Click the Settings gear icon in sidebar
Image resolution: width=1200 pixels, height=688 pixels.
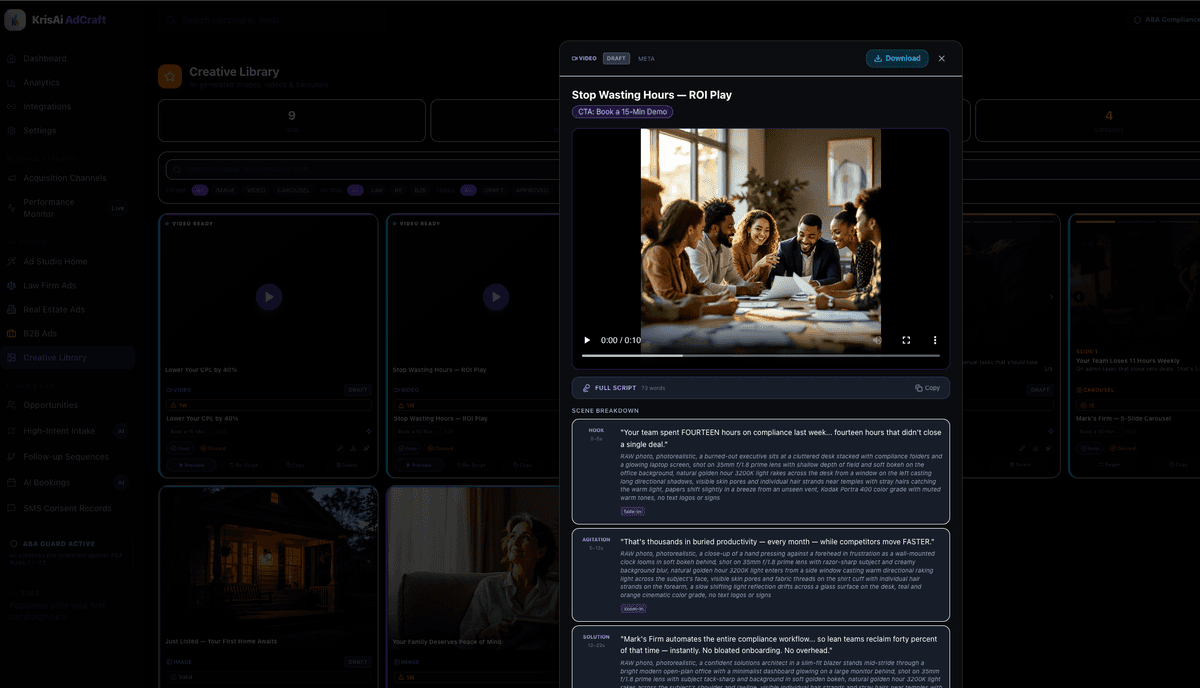[12, 131]
